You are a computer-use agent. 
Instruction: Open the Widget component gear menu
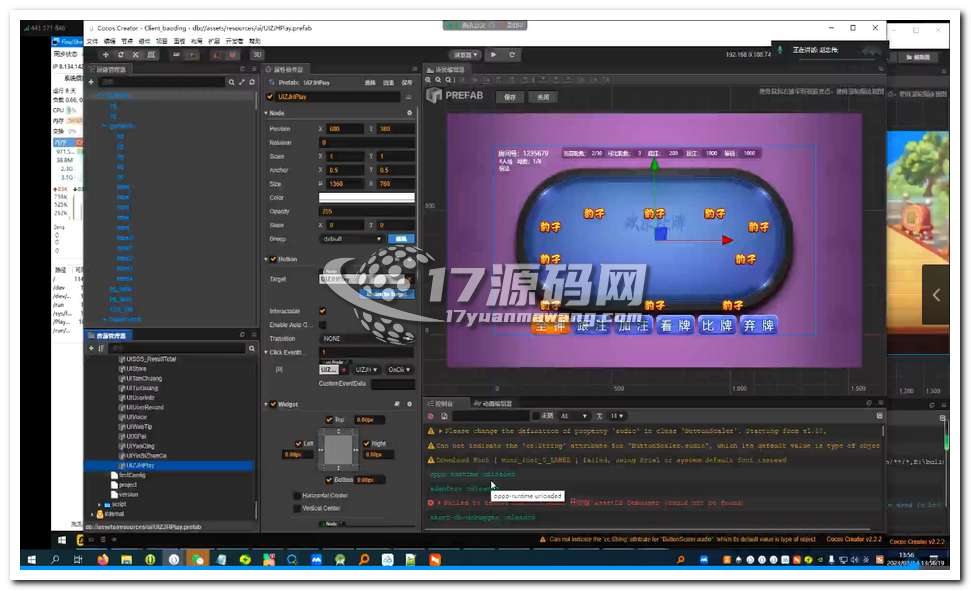[x=409, y=404]
